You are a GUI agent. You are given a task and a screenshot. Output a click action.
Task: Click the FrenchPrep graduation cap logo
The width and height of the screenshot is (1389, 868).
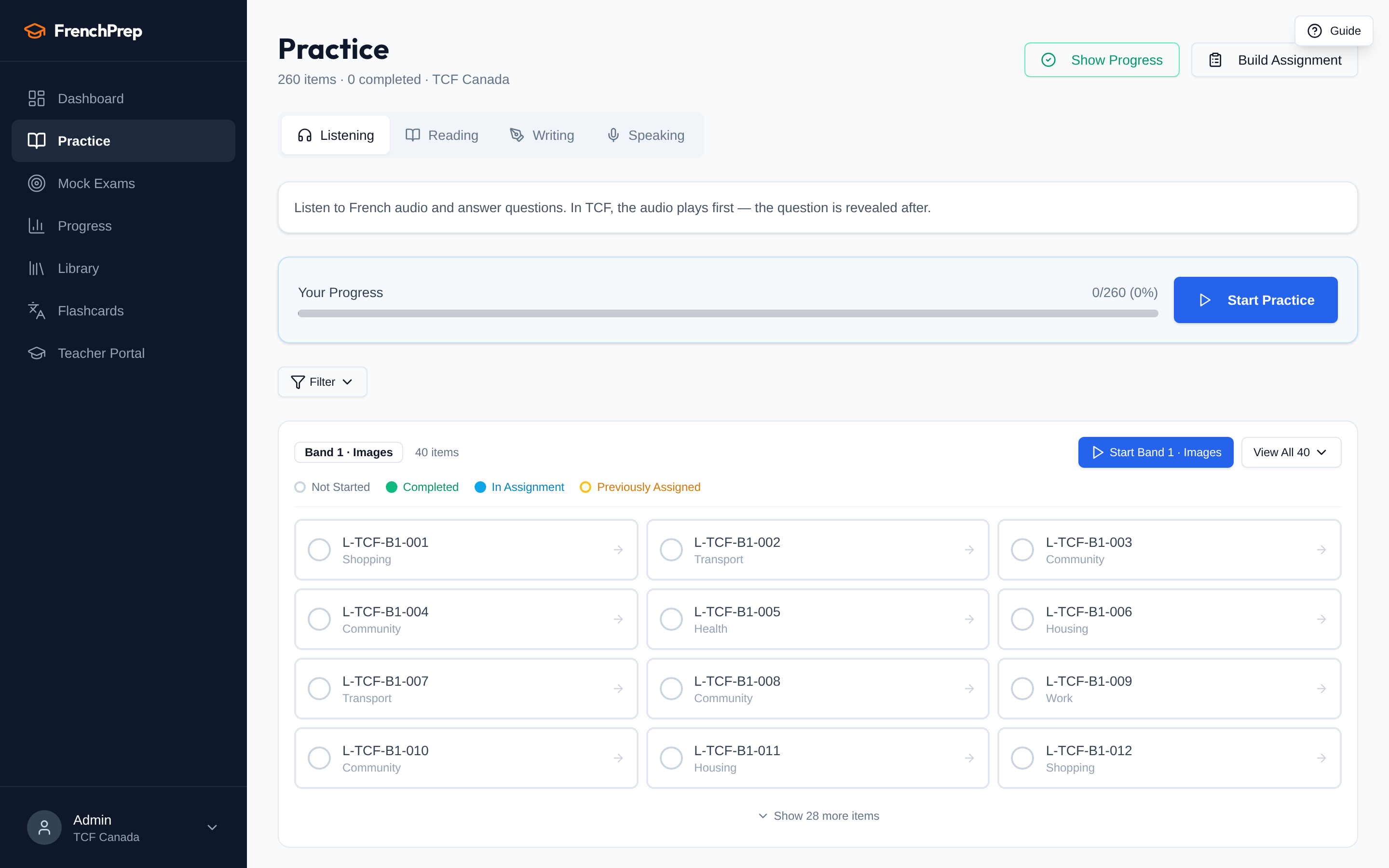35,31
